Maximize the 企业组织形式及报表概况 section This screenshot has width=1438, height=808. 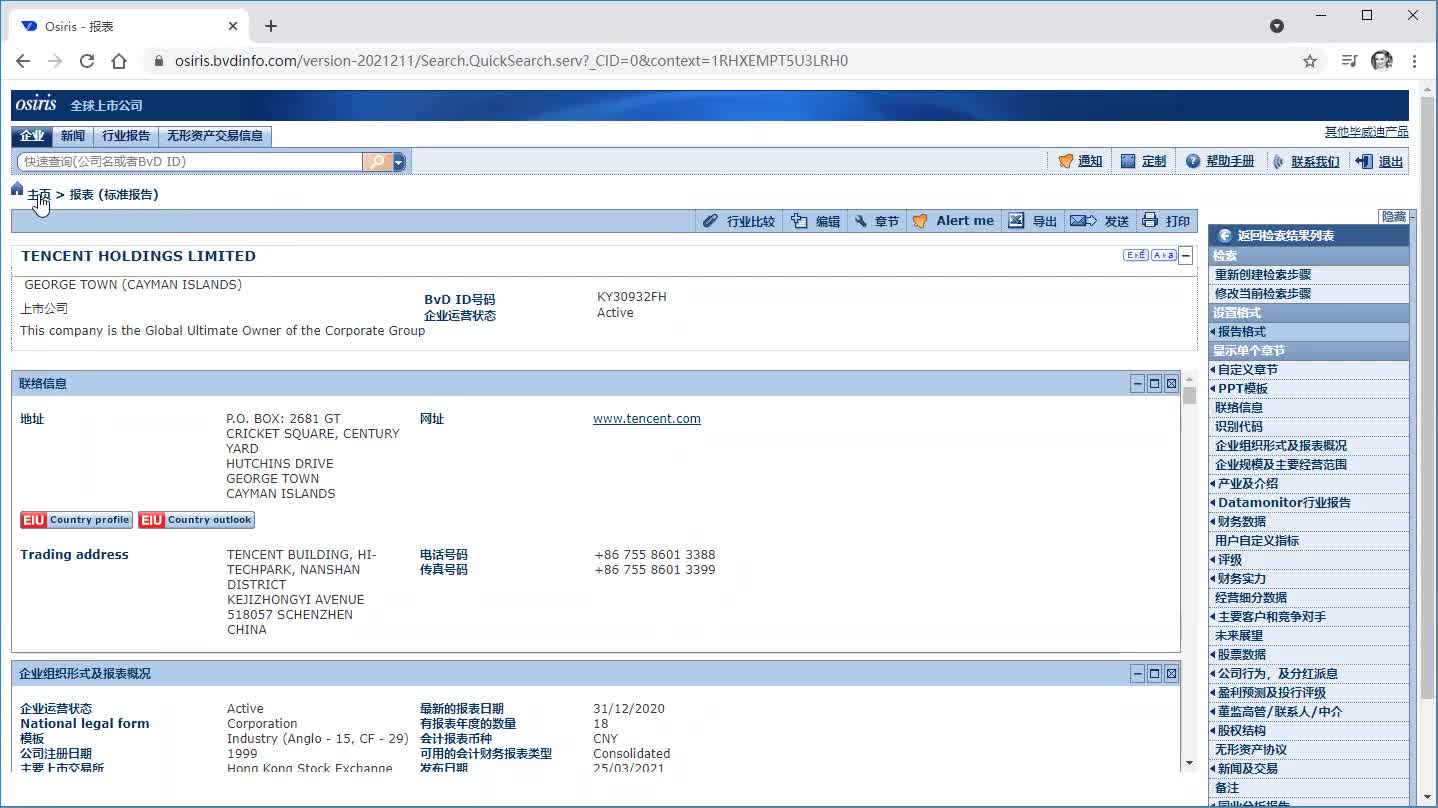(1154, 674)
